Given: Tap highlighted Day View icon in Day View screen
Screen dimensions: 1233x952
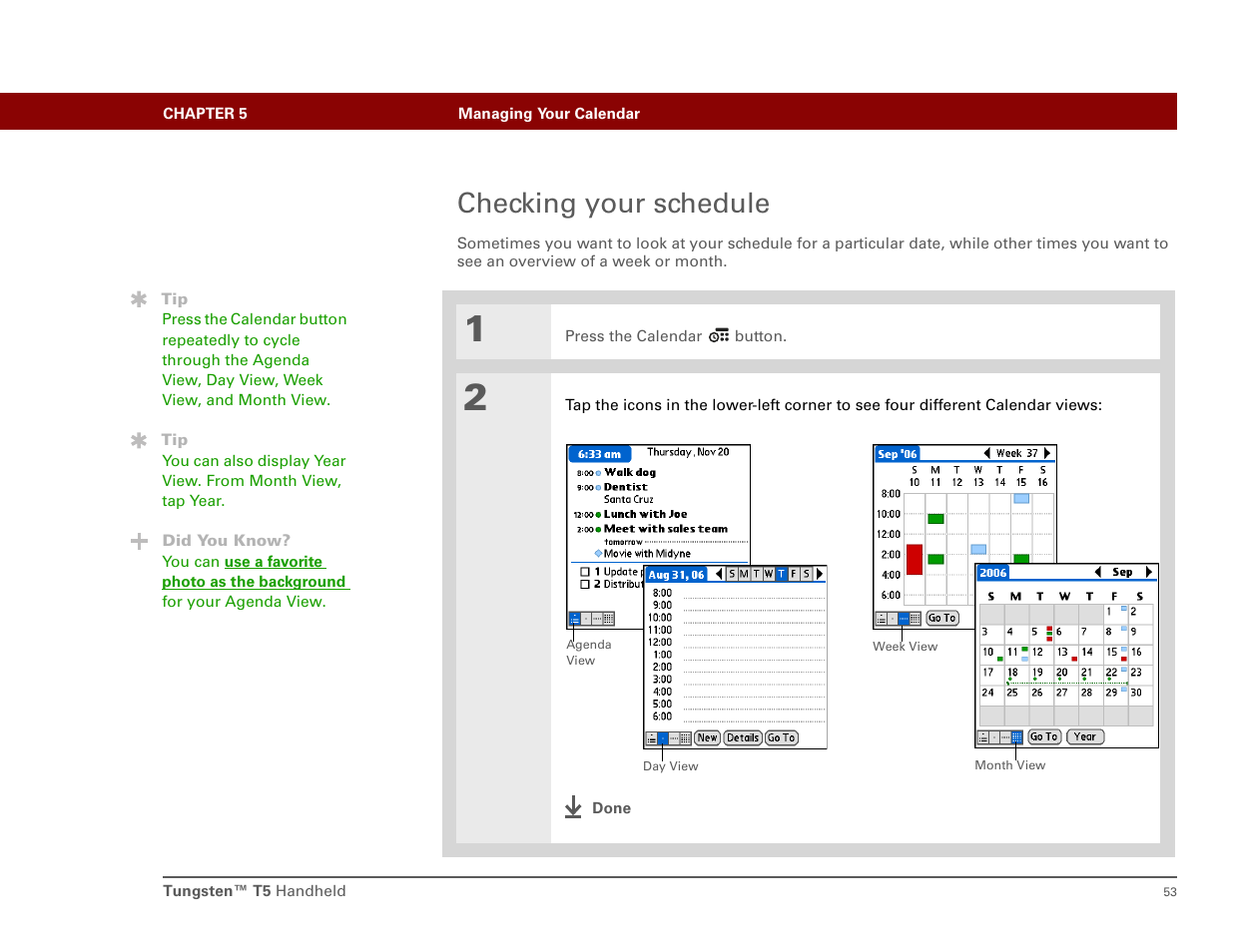Looking at the screenshot, I should click(x=663, y=738).
